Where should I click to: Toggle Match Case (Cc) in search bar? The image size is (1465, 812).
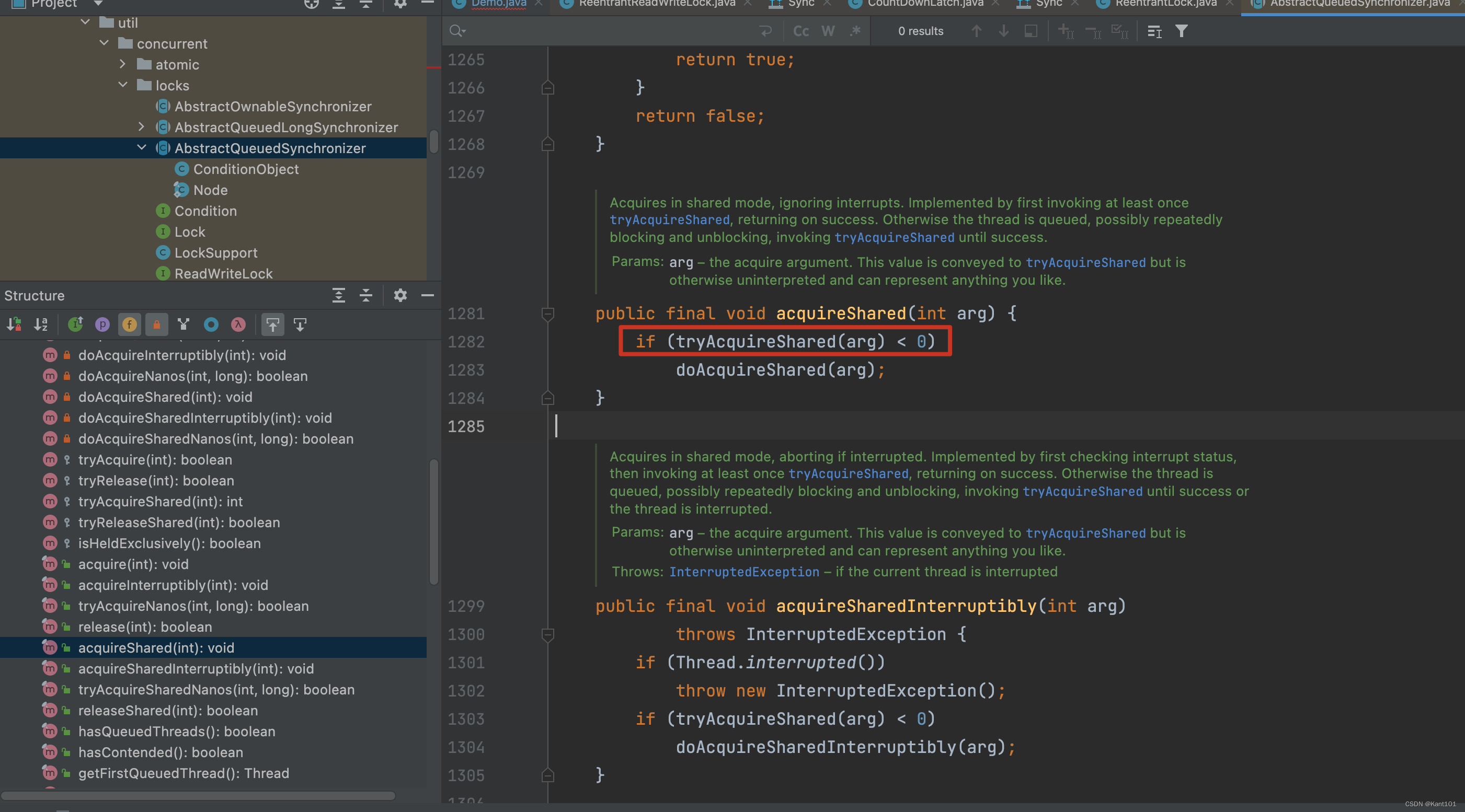801,31
